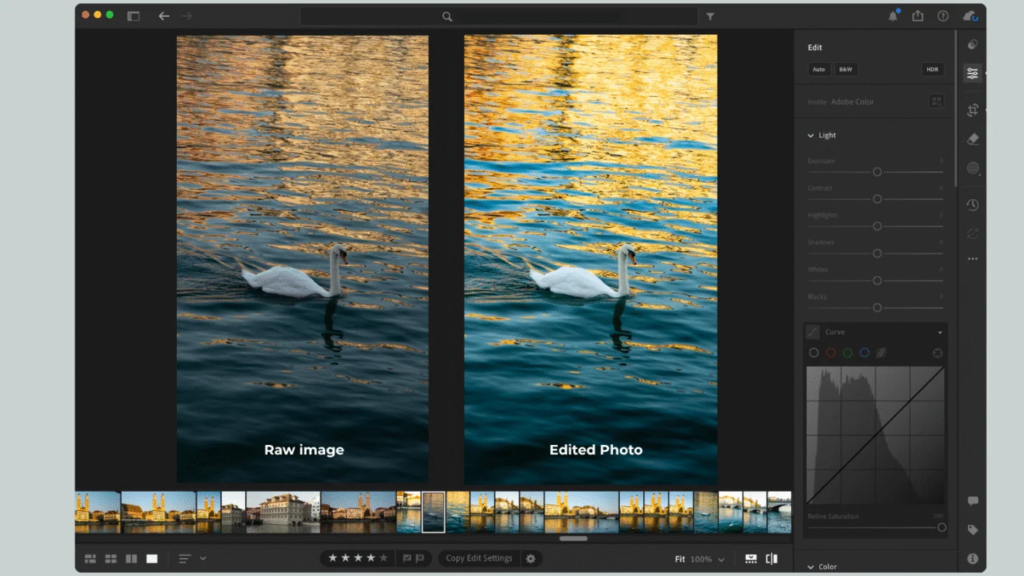Click the Copy Edit Settings button
Image resolution: width=1024 pixels, height=576 pixels.
pos(479,558)
